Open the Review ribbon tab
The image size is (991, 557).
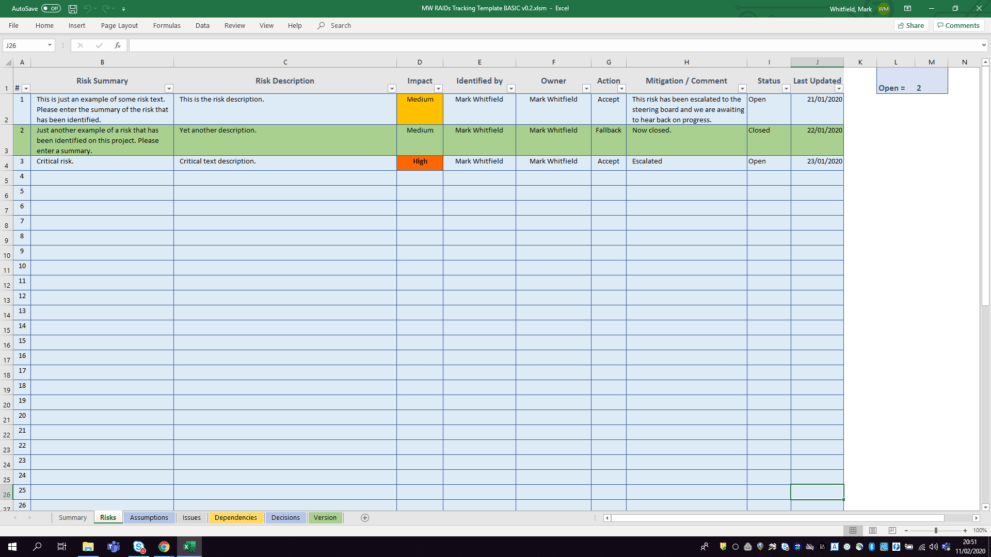click(234, 25)
